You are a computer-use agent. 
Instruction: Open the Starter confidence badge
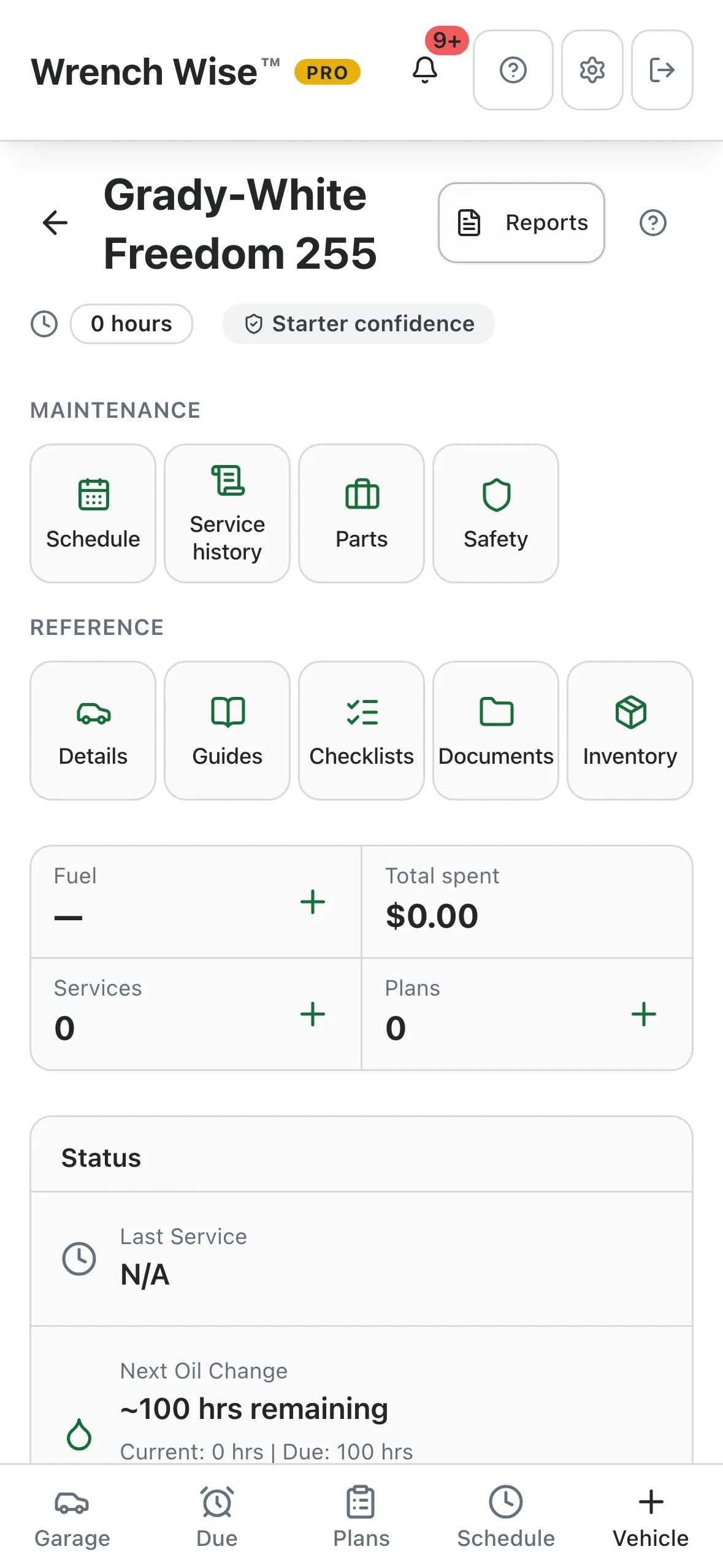click(x=359, y=324)
